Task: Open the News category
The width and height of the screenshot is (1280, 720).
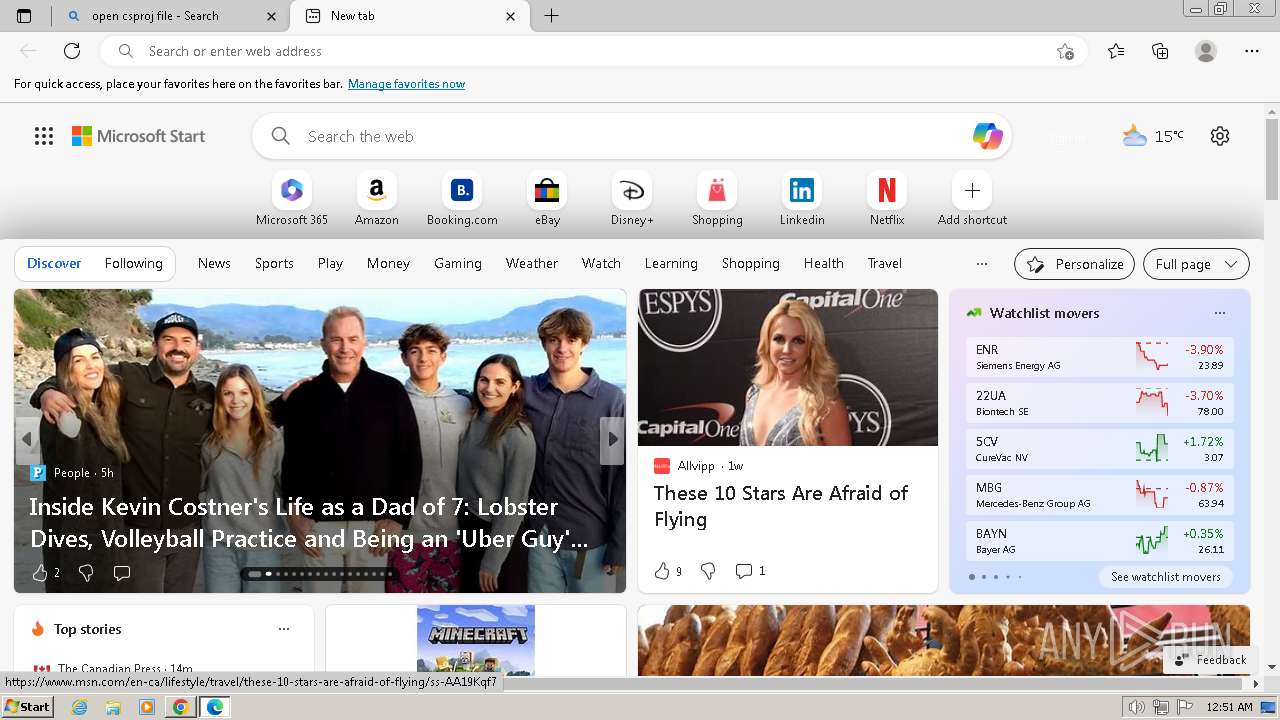Action: (214, 263)
